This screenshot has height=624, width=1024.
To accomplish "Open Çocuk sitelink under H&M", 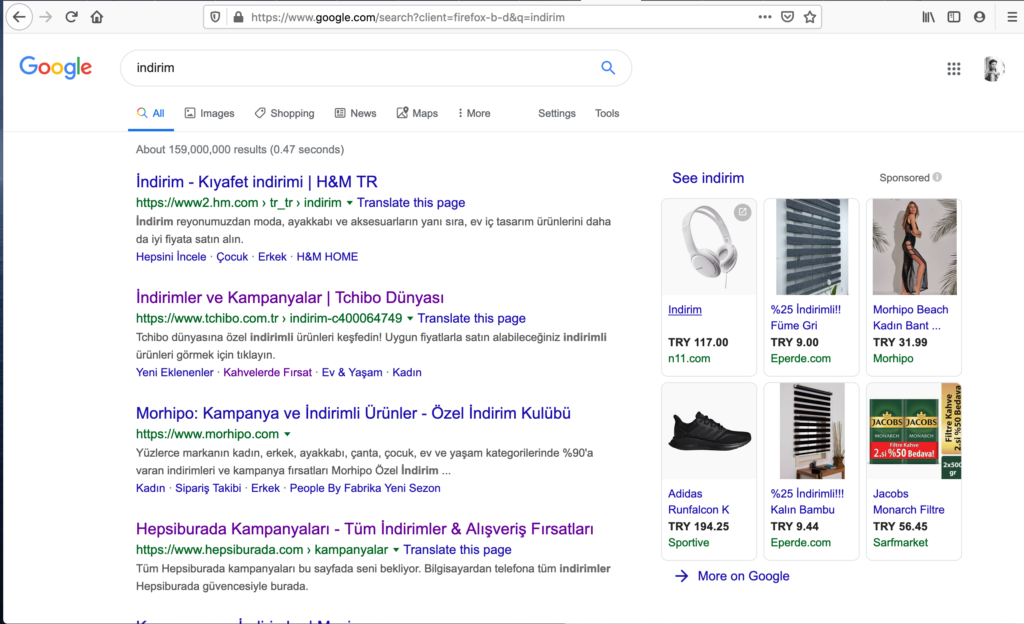I will [x=232, y=257].
